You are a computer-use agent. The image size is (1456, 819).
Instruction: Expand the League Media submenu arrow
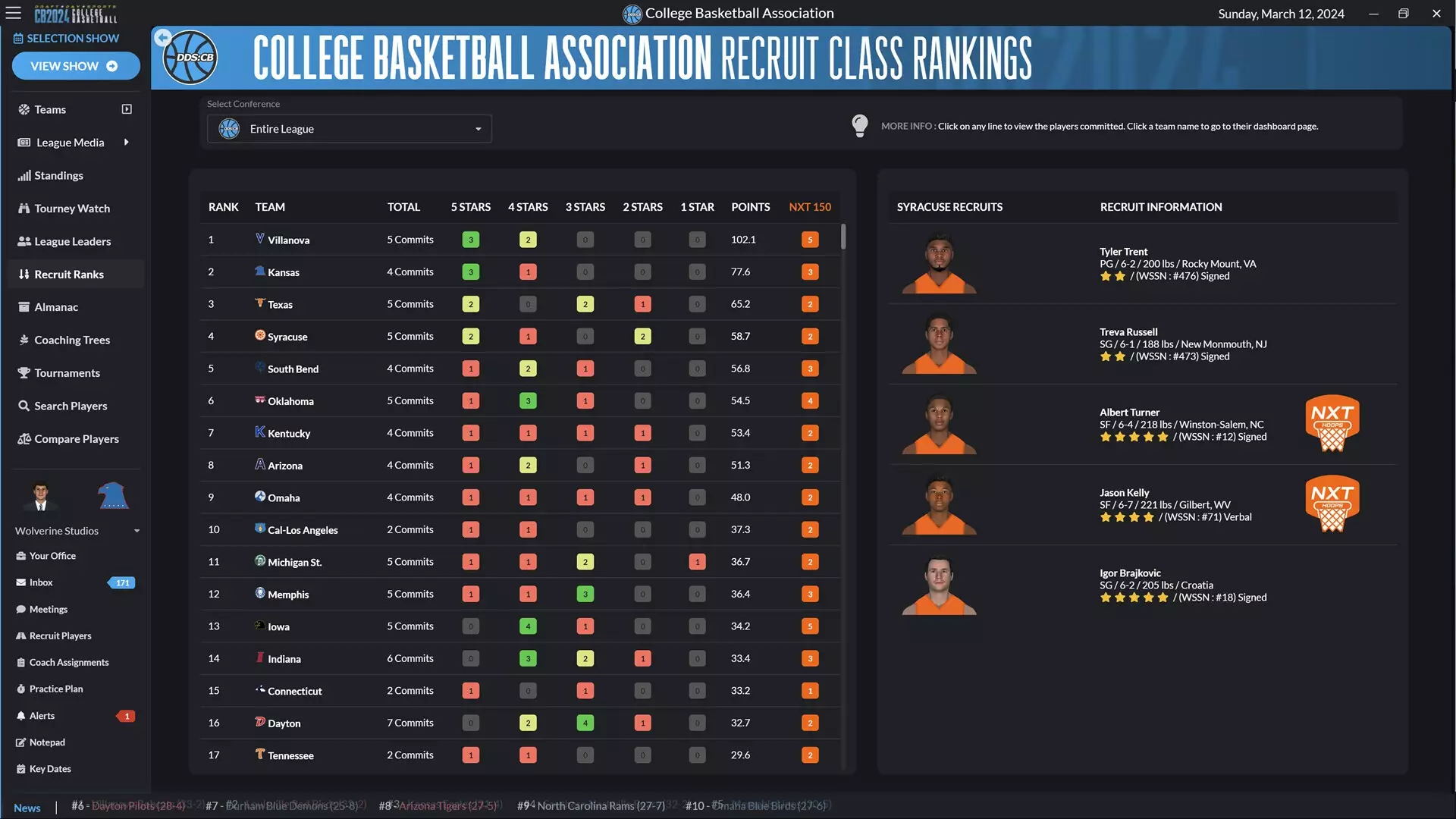click(127, 142)
